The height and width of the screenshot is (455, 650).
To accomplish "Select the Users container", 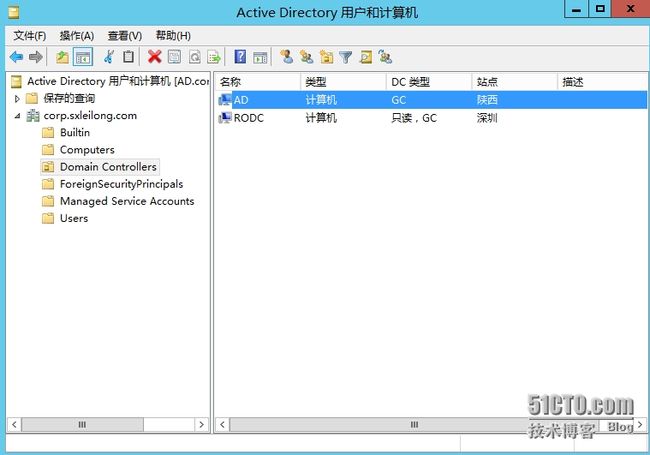I will (74, 218).
